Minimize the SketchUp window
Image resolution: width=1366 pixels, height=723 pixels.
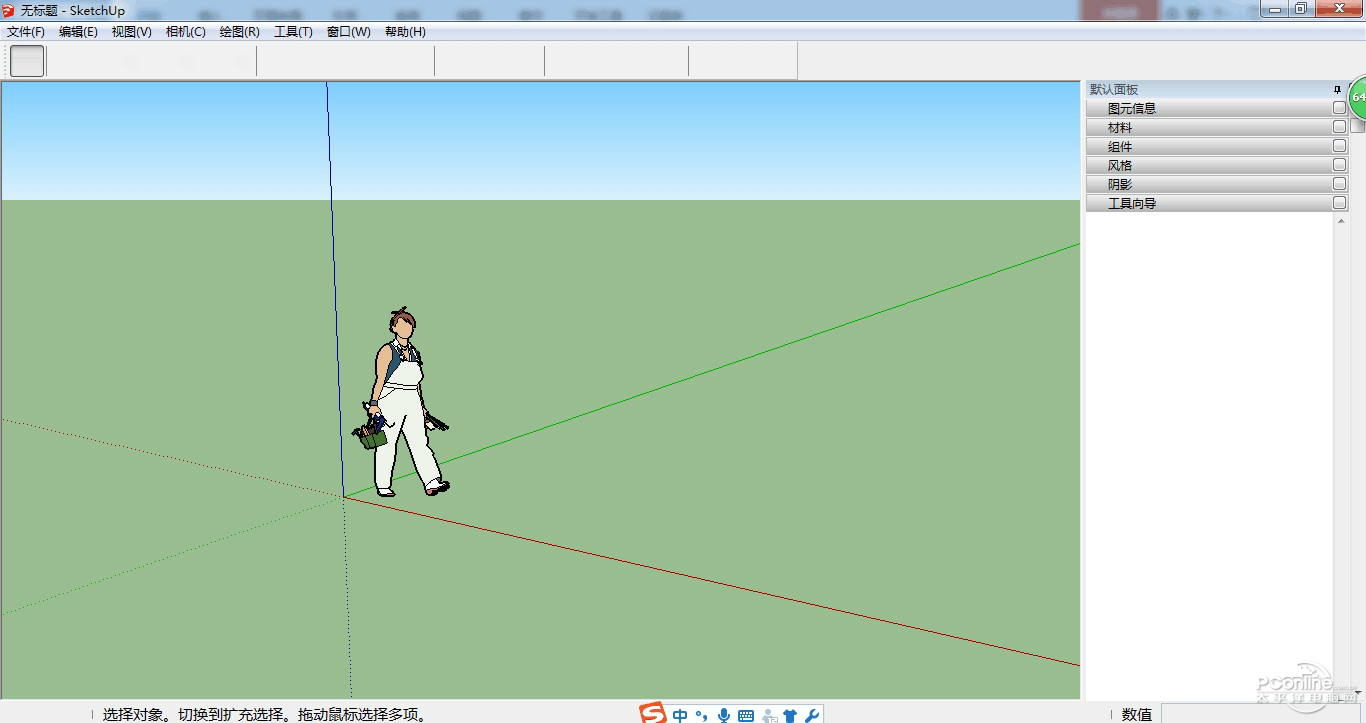click(1273, 9)
